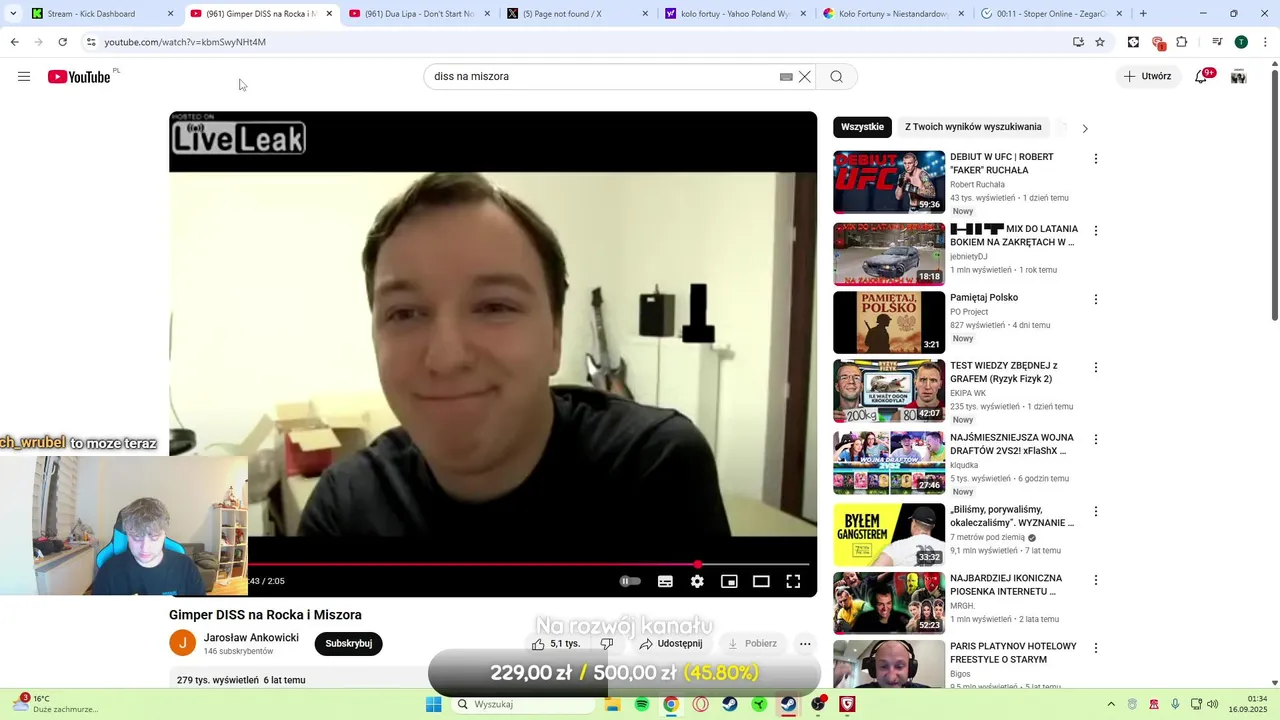Go to the YouTube home logo
Screen dimensions: 1280x720
coord(79,77)
